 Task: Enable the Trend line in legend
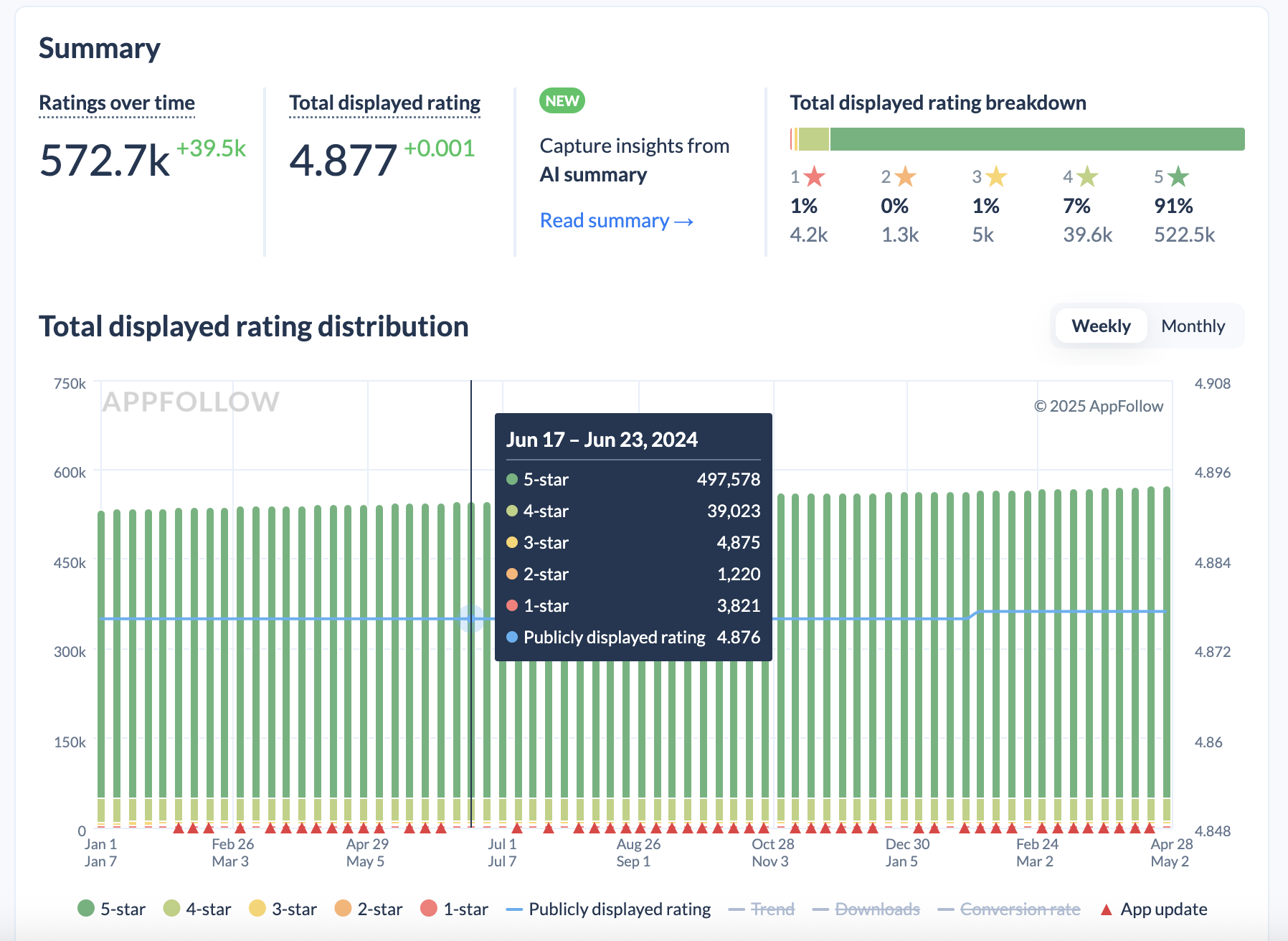pyautogui.click(x=762, y=909)
